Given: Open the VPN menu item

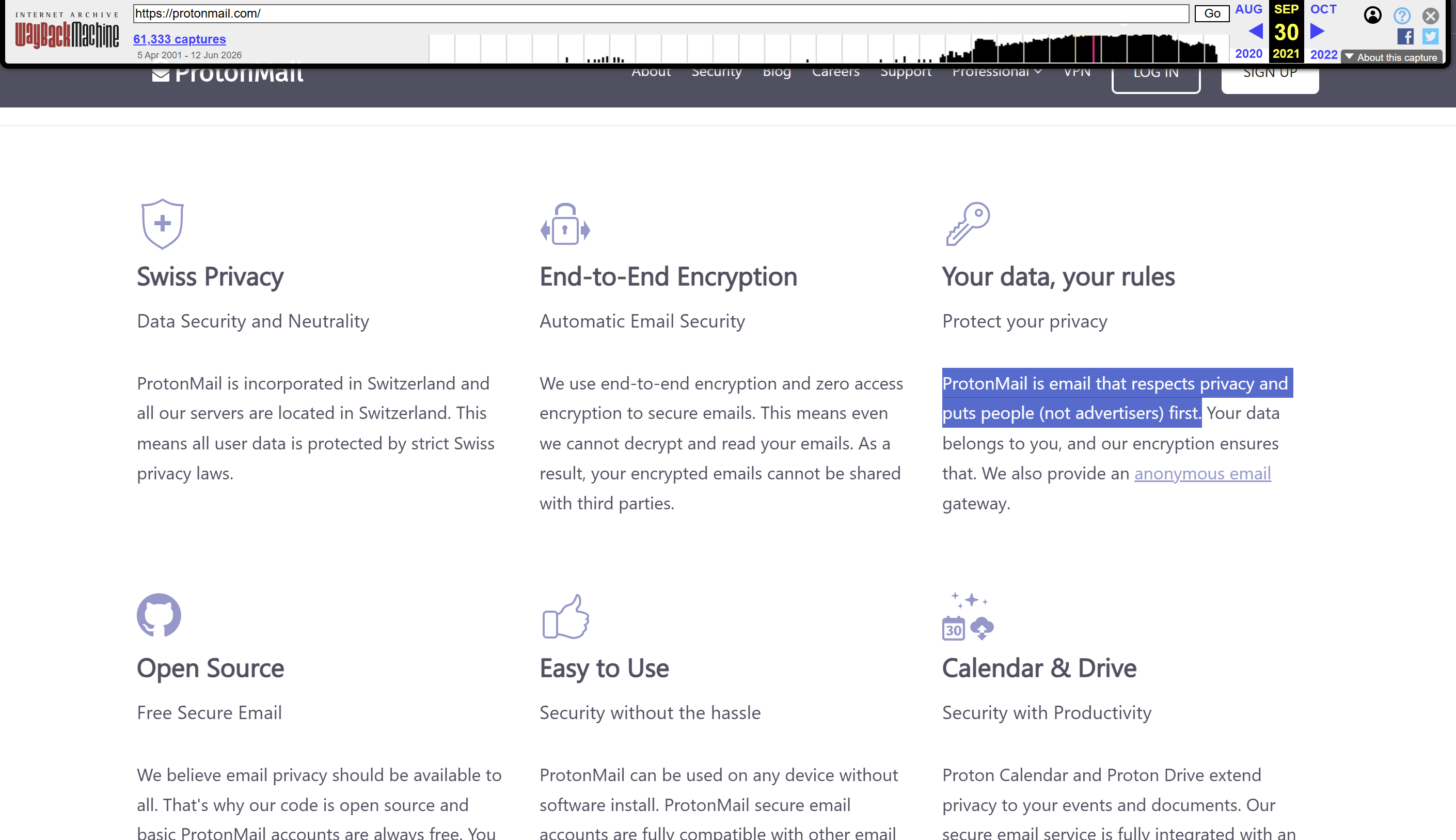Looking at the screenshot, I should 1077,72.
